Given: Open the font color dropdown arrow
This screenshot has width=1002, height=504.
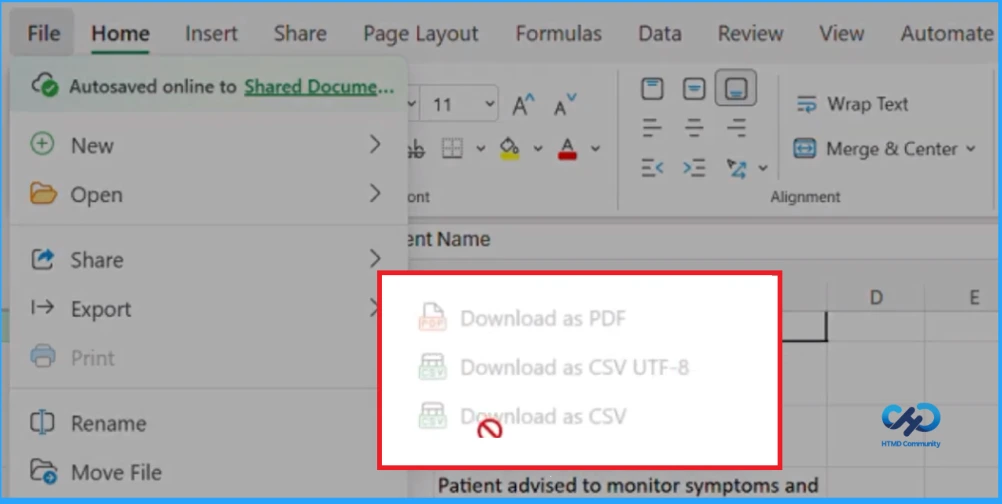Looking at the screenshot, I should coord(596,149).
